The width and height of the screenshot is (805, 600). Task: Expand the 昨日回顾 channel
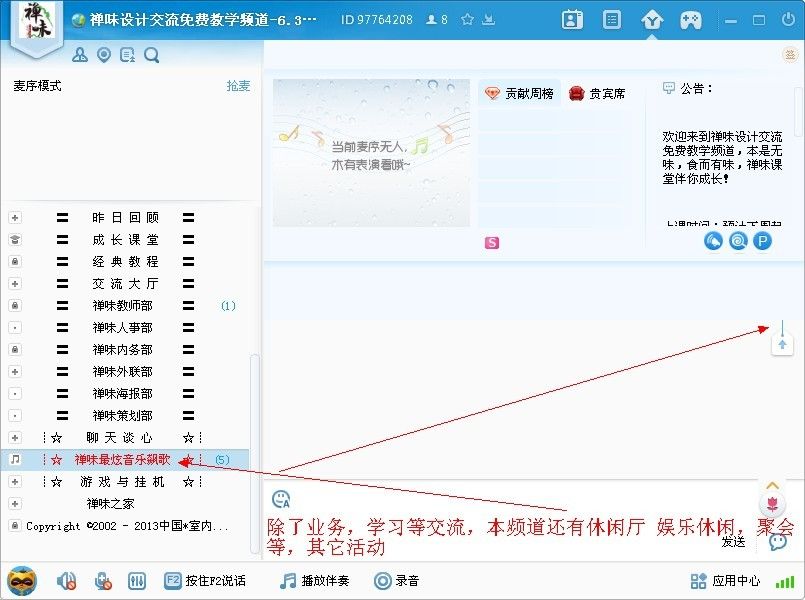[x=15, y=218]
